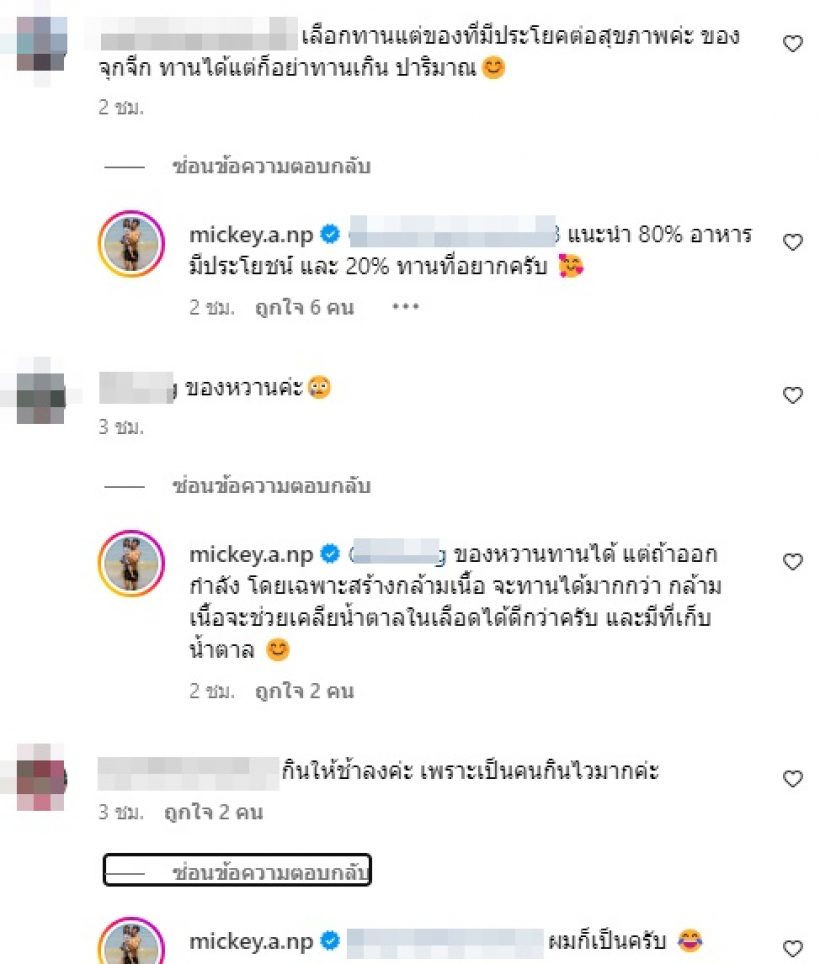Screen dimensions: 820x964
Task: Like the ของหวานค่ะ comment with the heart
Action: [x=793, y=395]
